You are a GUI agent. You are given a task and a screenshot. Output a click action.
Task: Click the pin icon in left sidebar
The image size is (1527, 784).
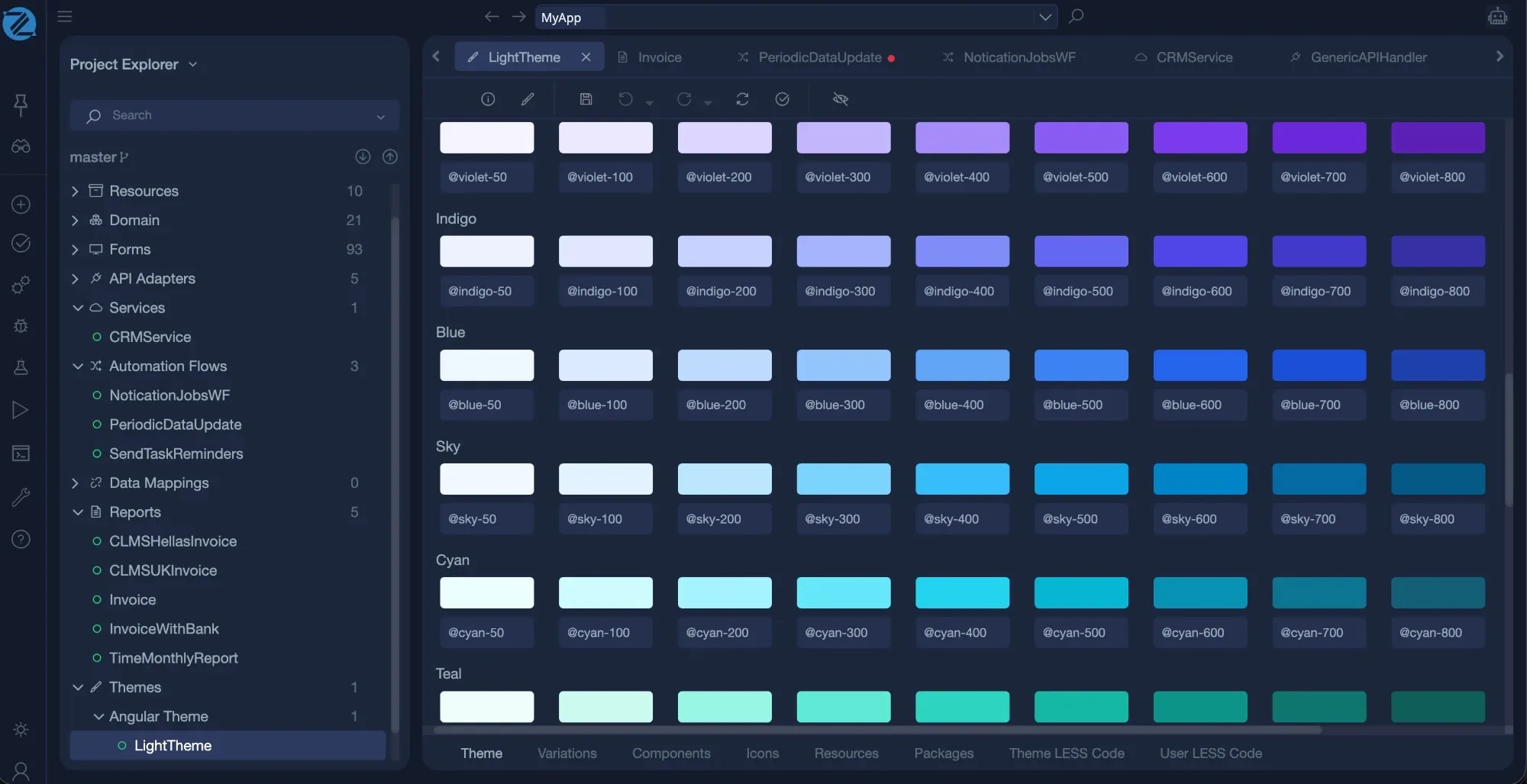click(x=21, y=104)
